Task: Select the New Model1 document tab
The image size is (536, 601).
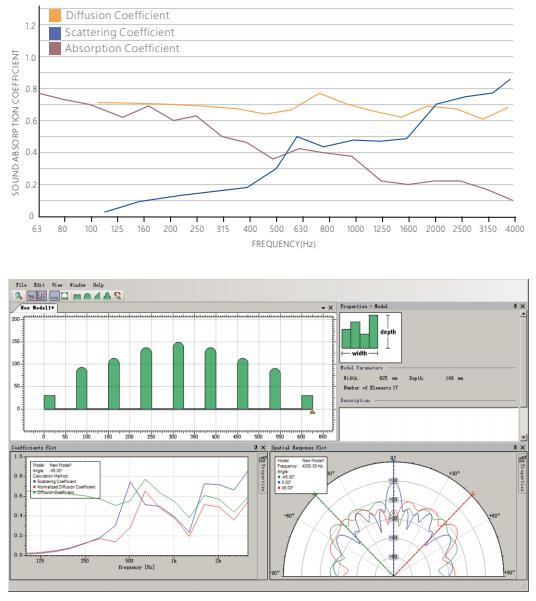Action: (37, 308)
